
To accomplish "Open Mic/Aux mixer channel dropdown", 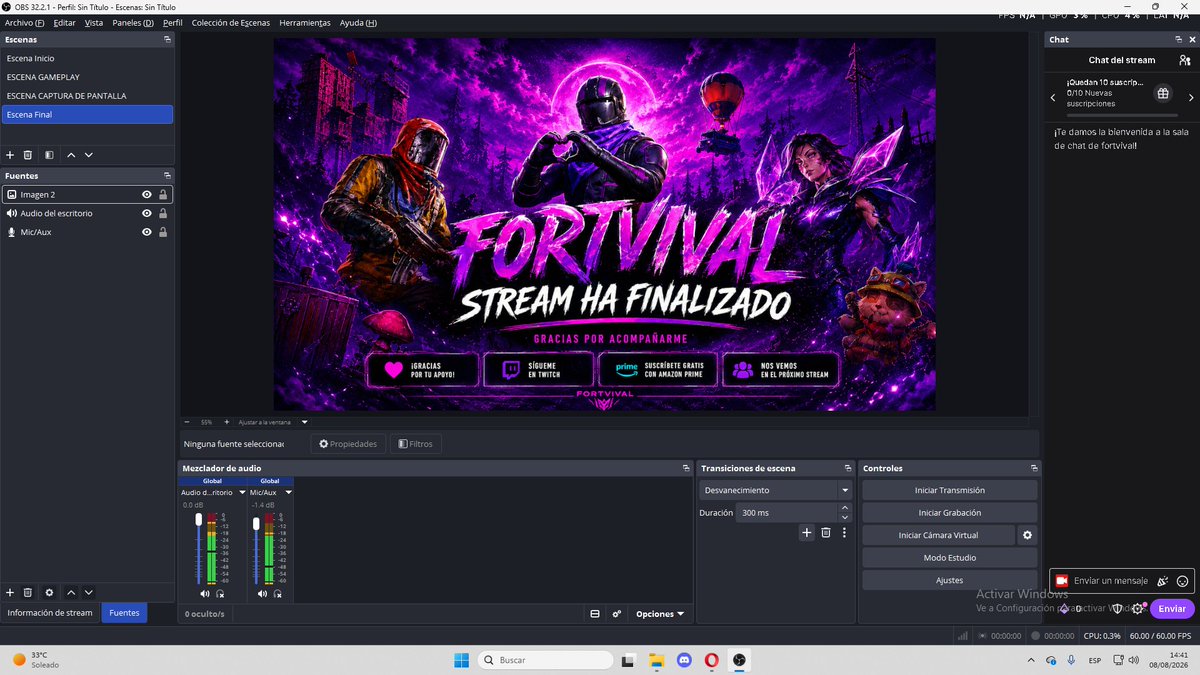I will 288,492.
